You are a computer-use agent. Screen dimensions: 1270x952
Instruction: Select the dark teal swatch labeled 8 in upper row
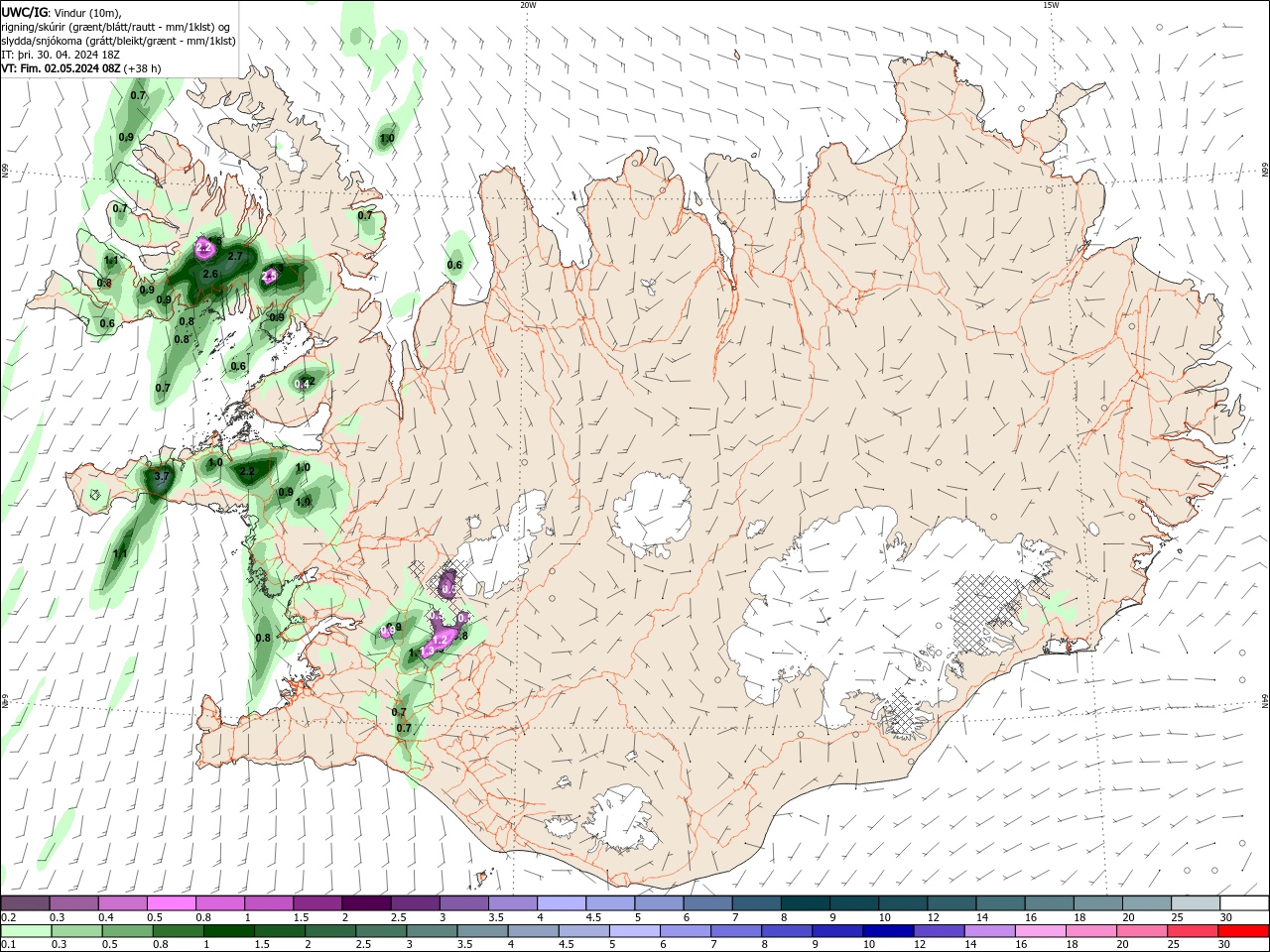(804, 903)
